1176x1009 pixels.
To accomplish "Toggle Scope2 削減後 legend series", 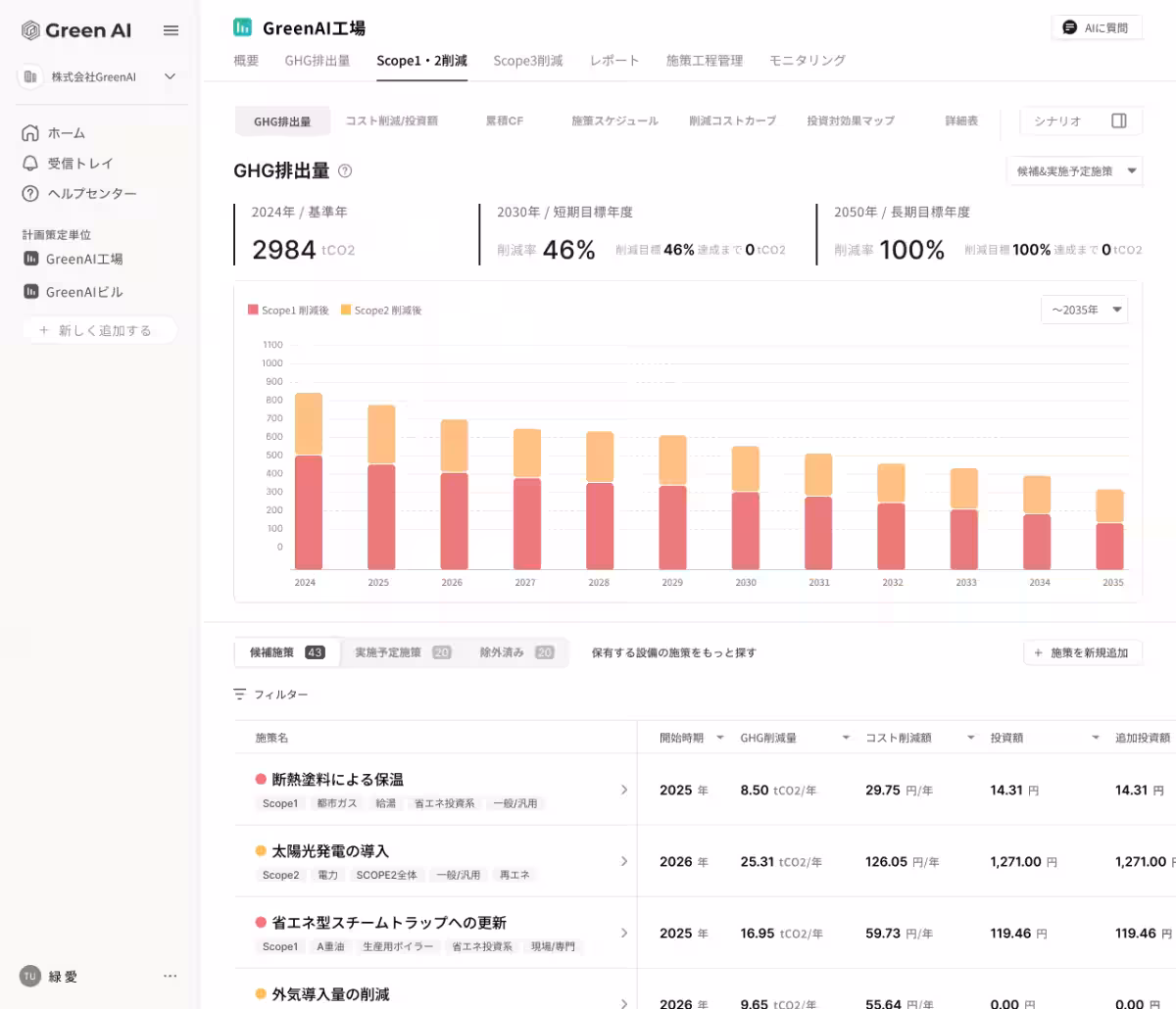I will tap(380, 310).
